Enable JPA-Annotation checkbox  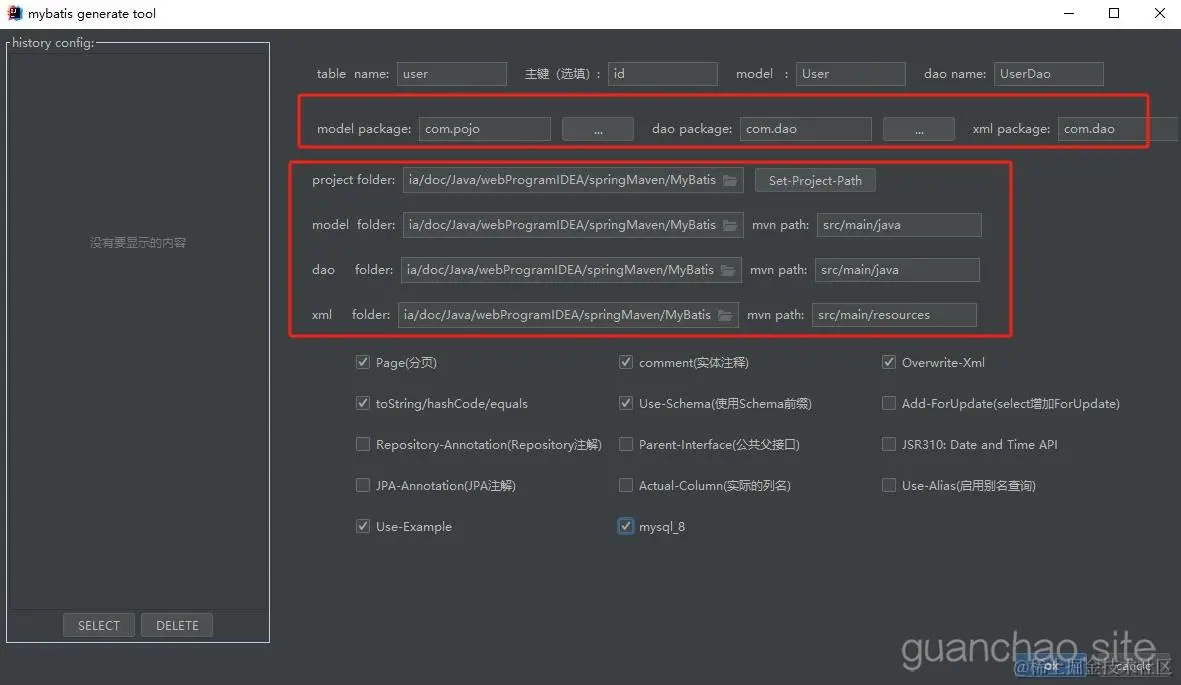click(x=363, y=485)
